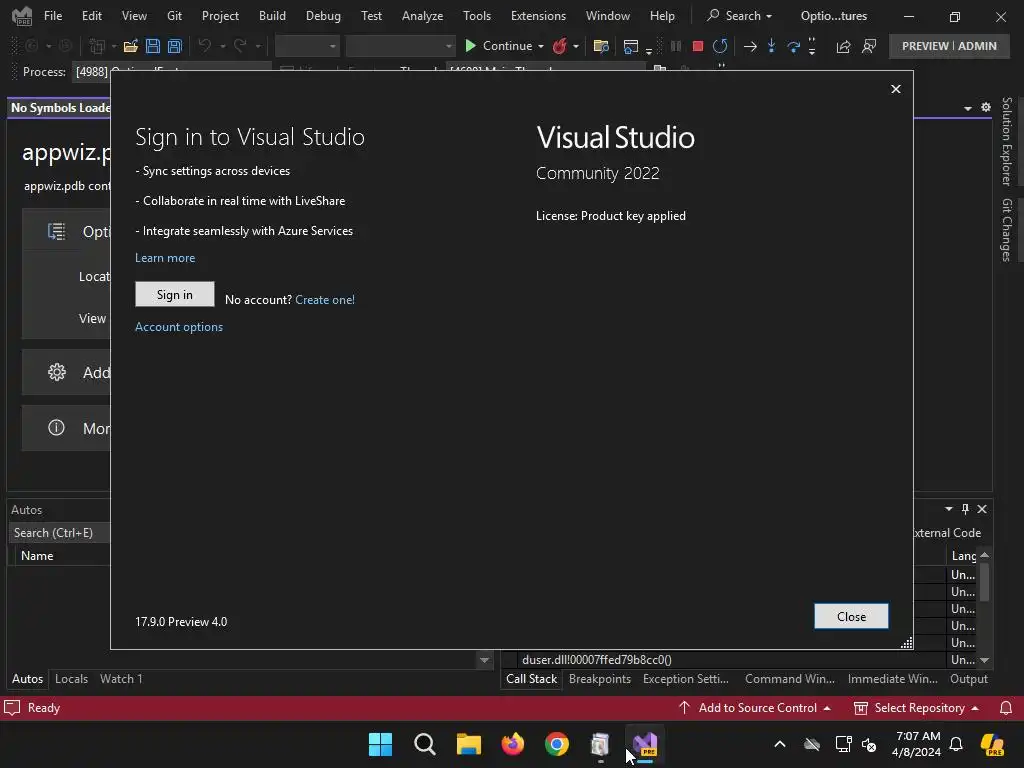Expand Add to Source Control menu

click(755, 708)
